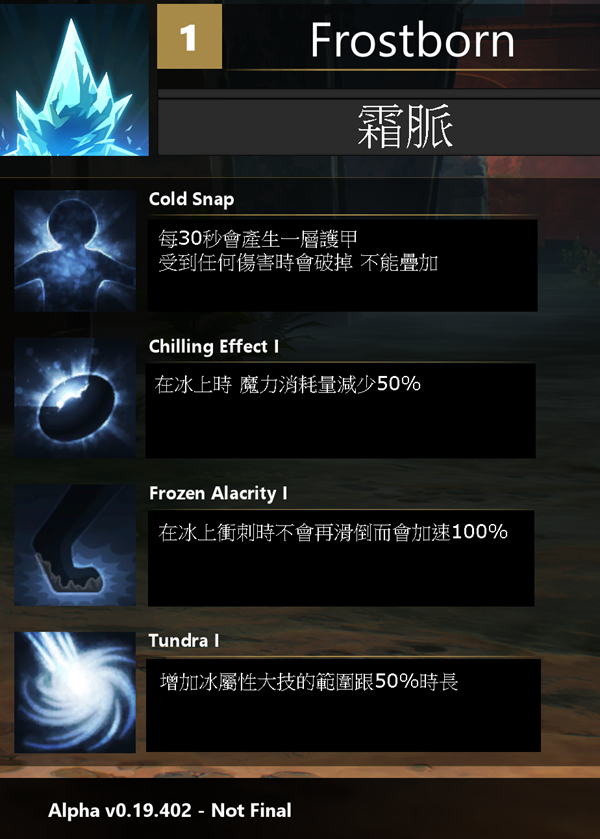600x839 pixels.
Task: Click the Chilling Effect I skill label
Action: point(214,346)
